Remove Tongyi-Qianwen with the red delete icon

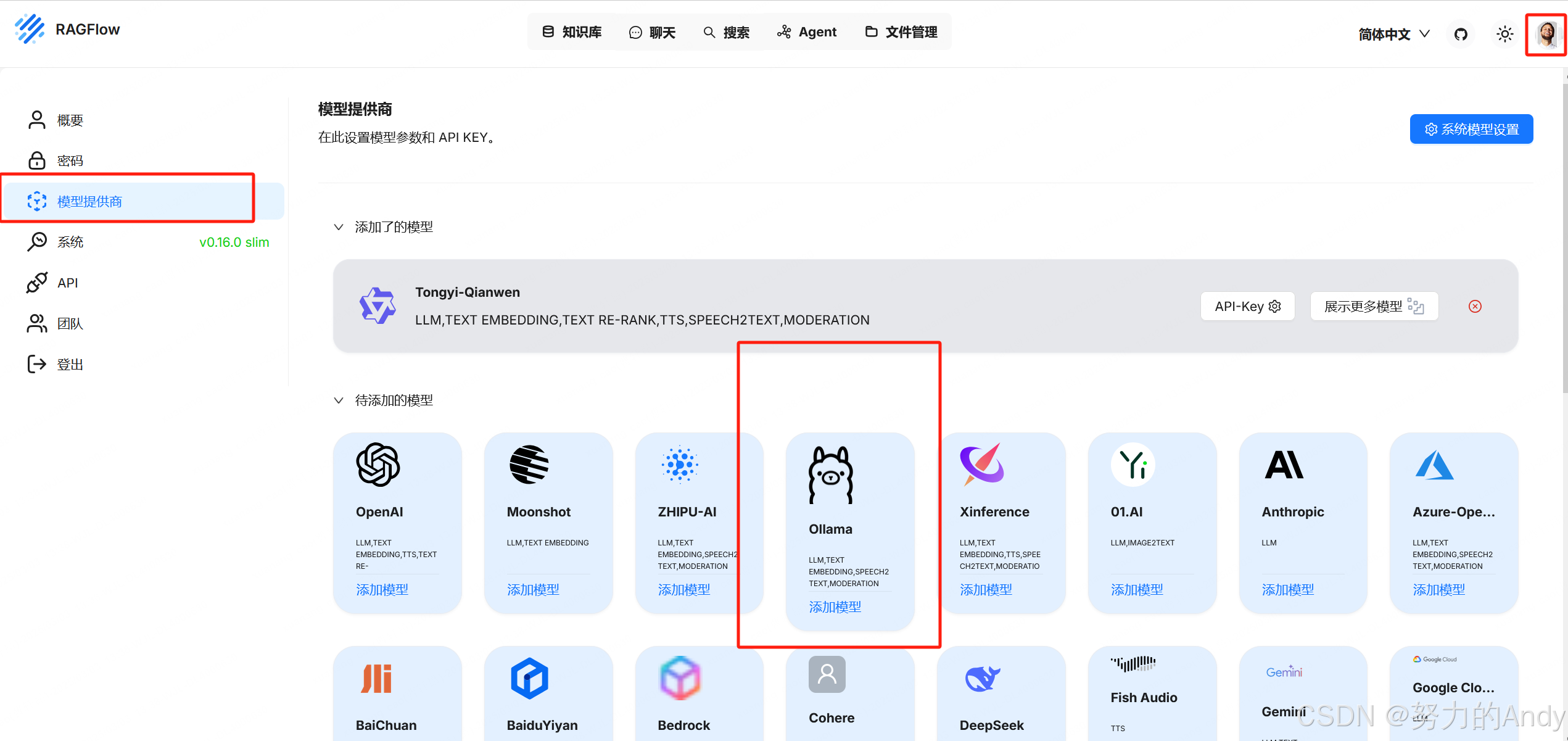[1475, 306]
